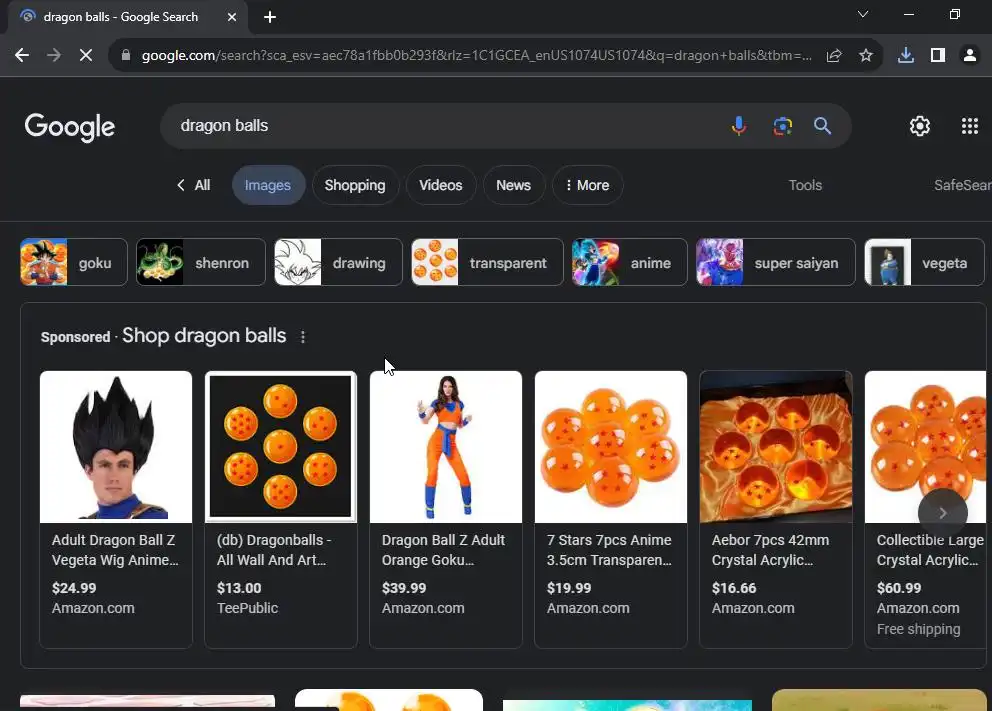Viewport: 992px width, 711px height.
Task: Open the SafeSearch dropdown
Action: [962, 185]
